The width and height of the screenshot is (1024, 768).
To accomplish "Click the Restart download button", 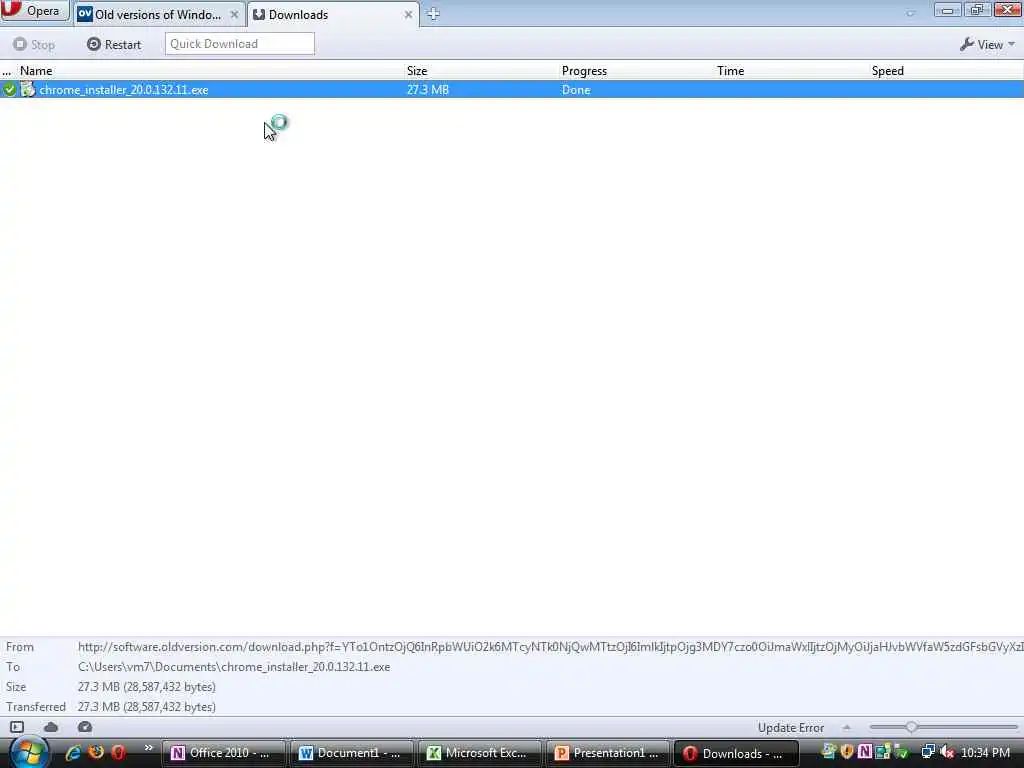I will click(x=114, y=44).
